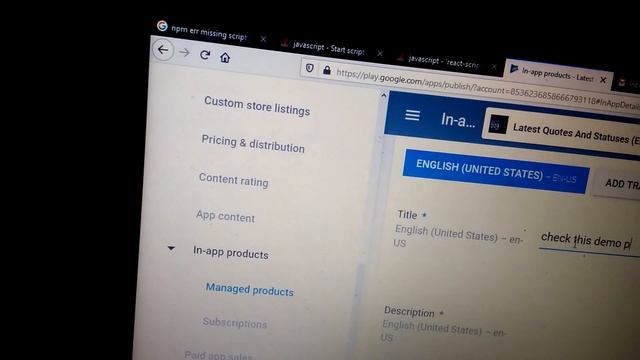Click the browser forward arrow
Image resolution: width=640 pixels, height=360 pixels.
184,52
